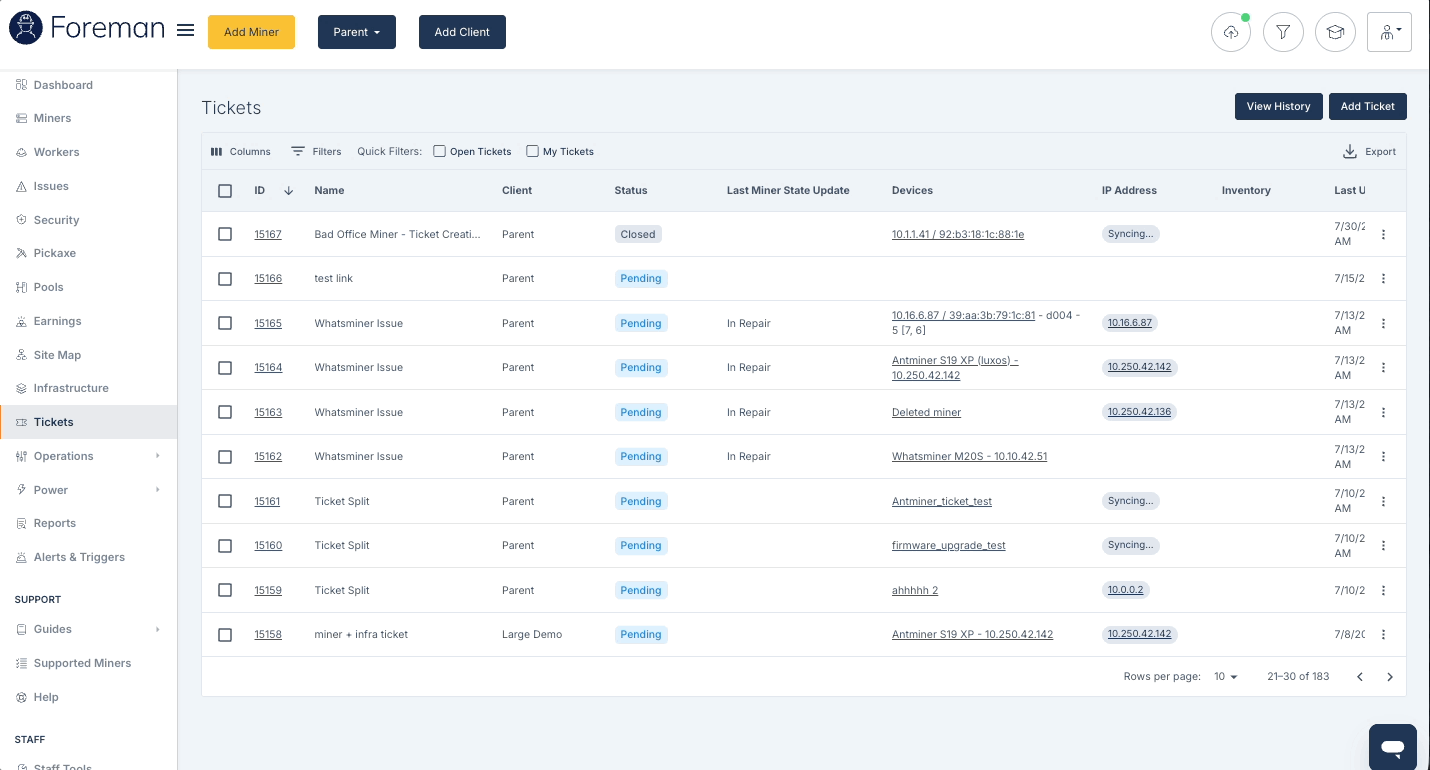Click the Add Ticket button
This screenshot has width=1430, height=770.
pos(1367,106)
